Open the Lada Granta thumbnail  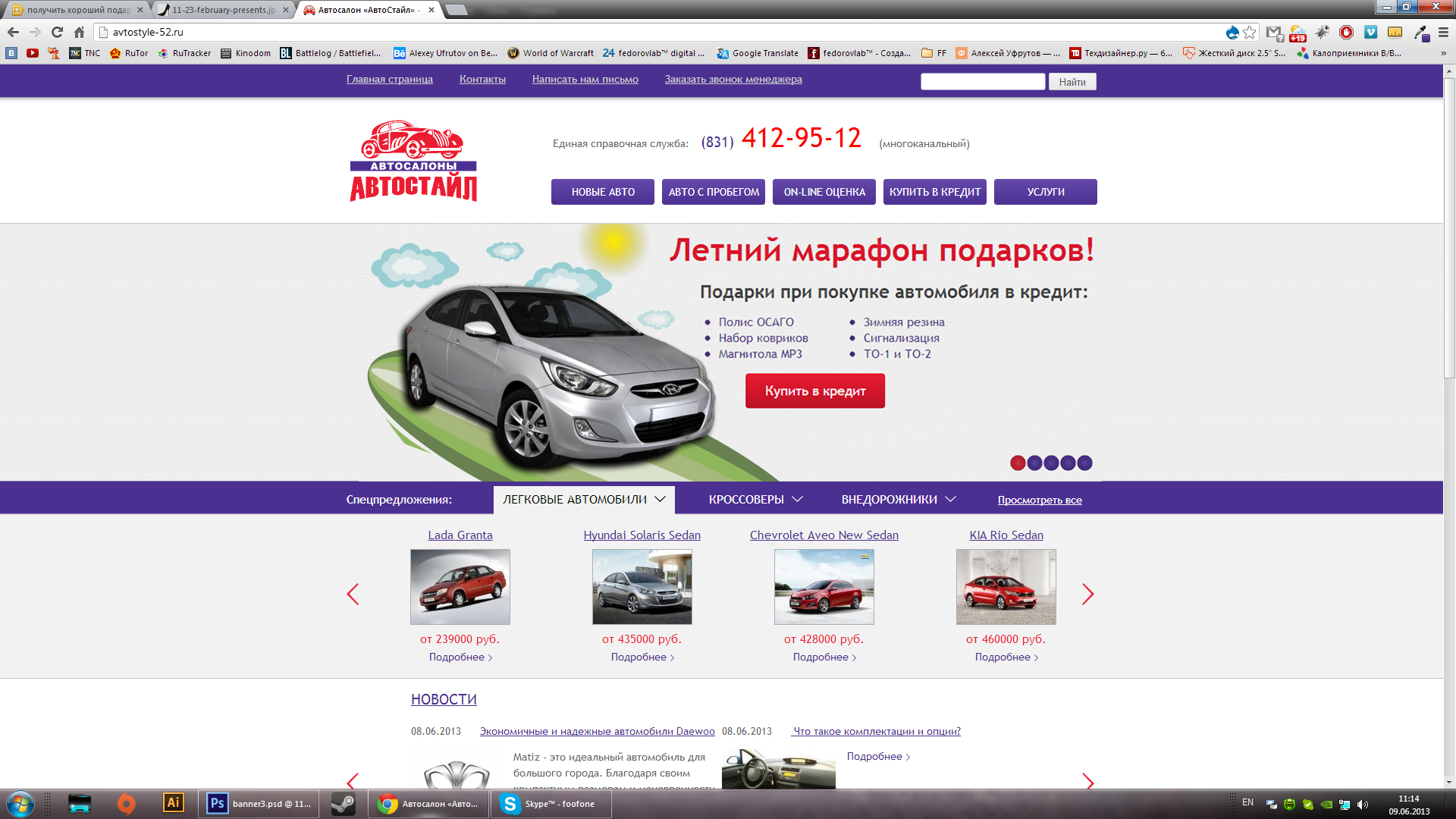(x=460, y=587)
